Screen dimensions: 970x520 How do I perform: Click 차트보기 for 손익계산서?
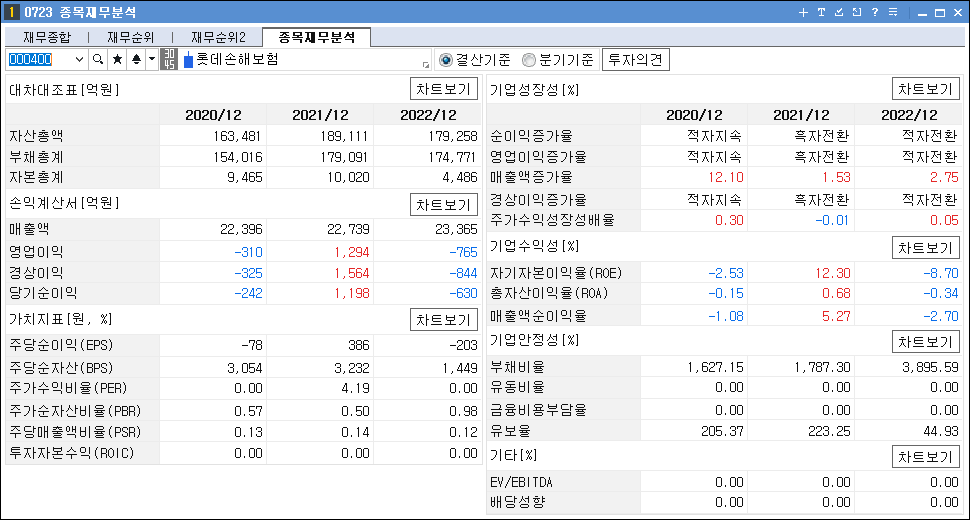444,205
